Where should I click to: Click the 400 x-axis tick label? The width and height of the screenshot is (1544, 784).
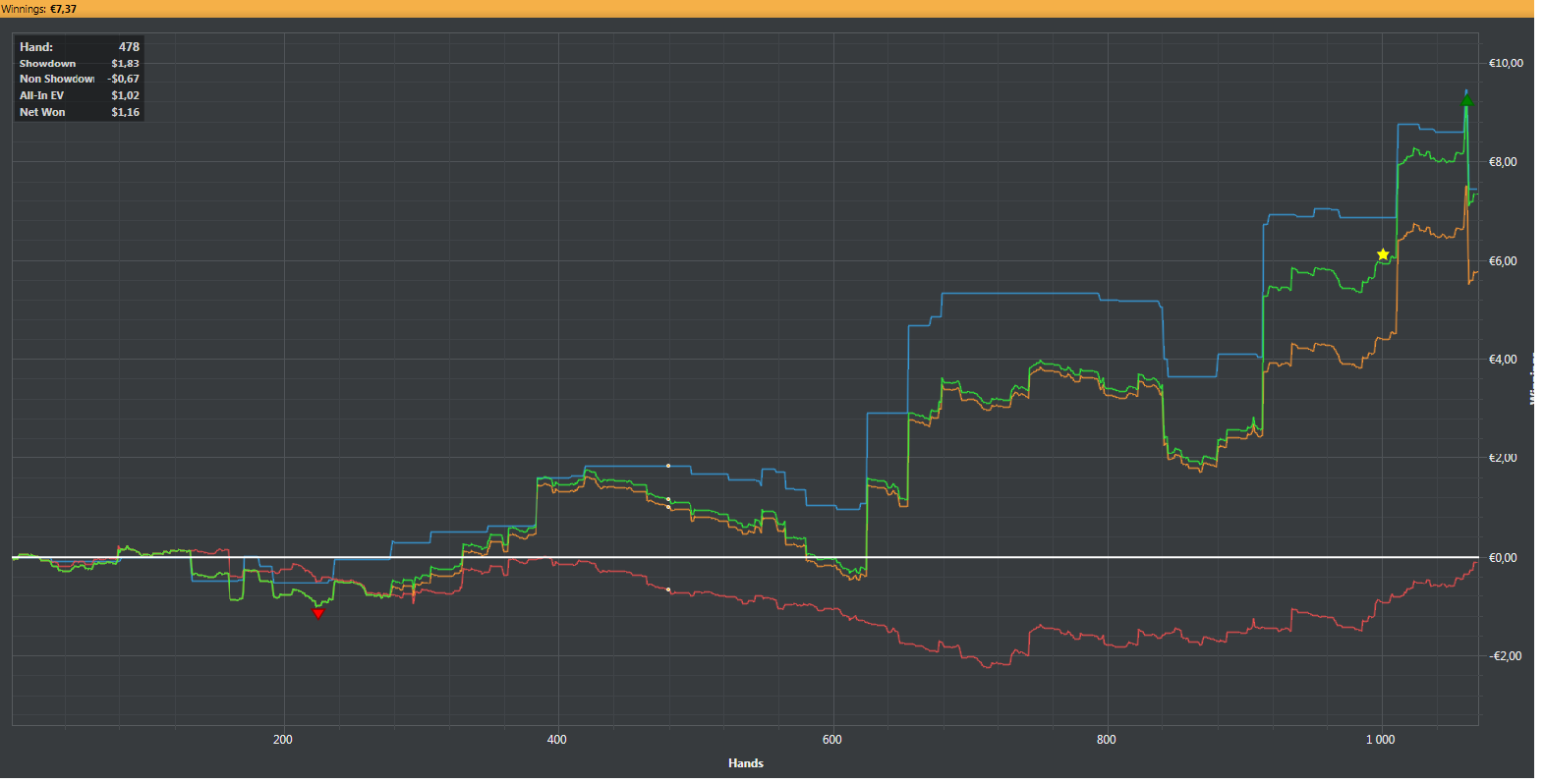click(557, 740)
